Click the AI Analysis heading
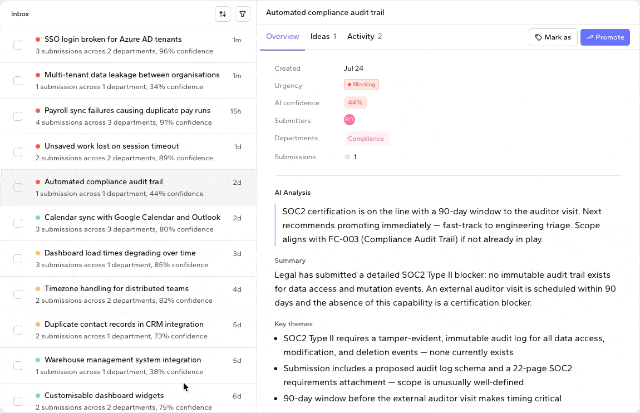640x413 pixels. pyautogui.click(x=293, y=193)
